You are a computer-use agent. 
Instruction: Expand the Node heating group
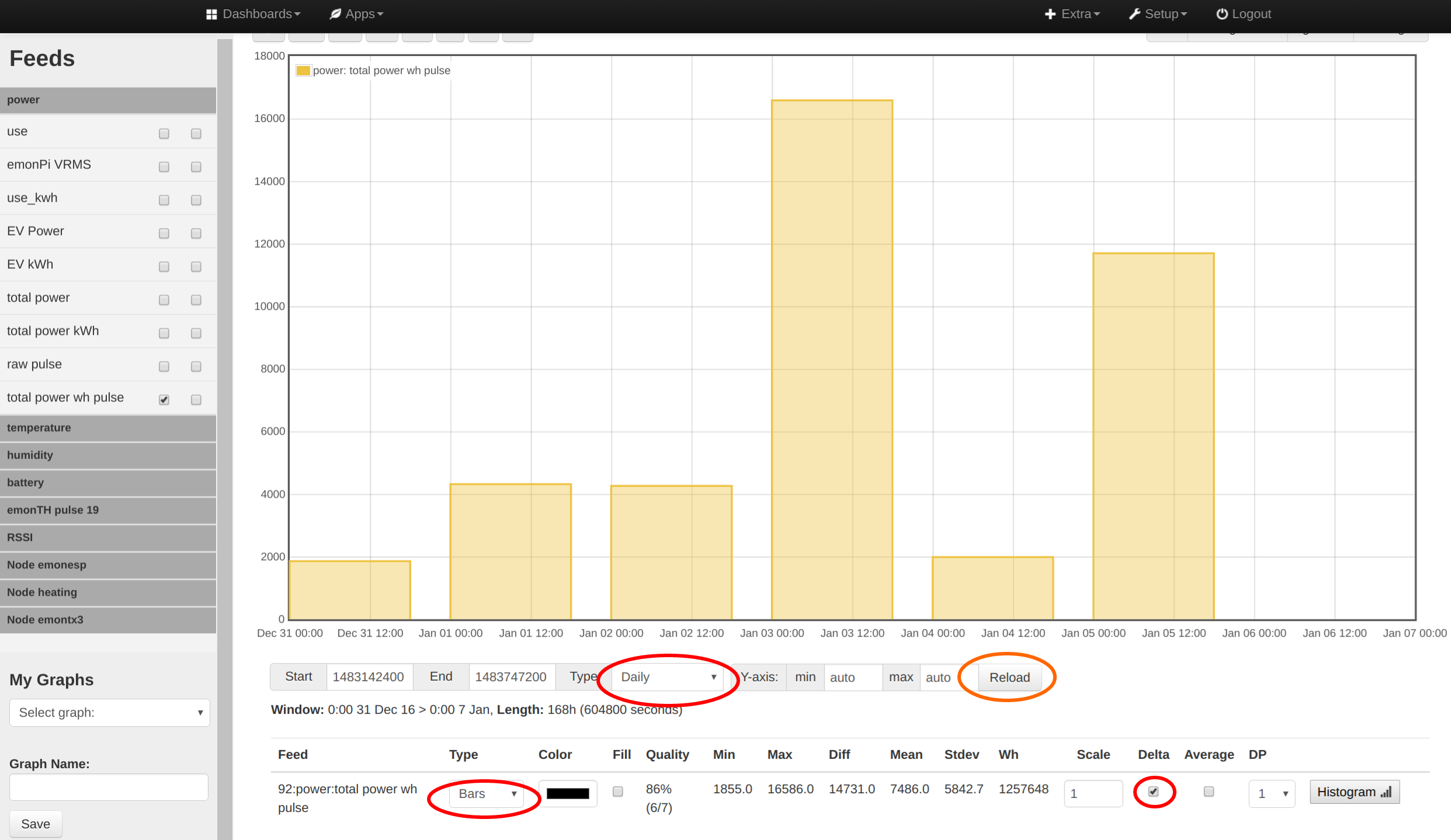click(x=108, y=593)
